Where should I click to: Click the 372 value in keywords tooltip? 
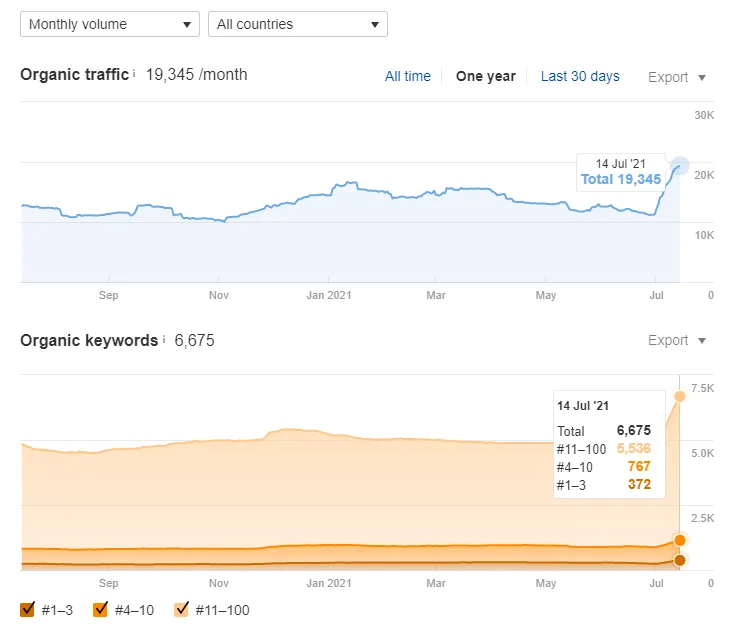(x=639, y=484)
